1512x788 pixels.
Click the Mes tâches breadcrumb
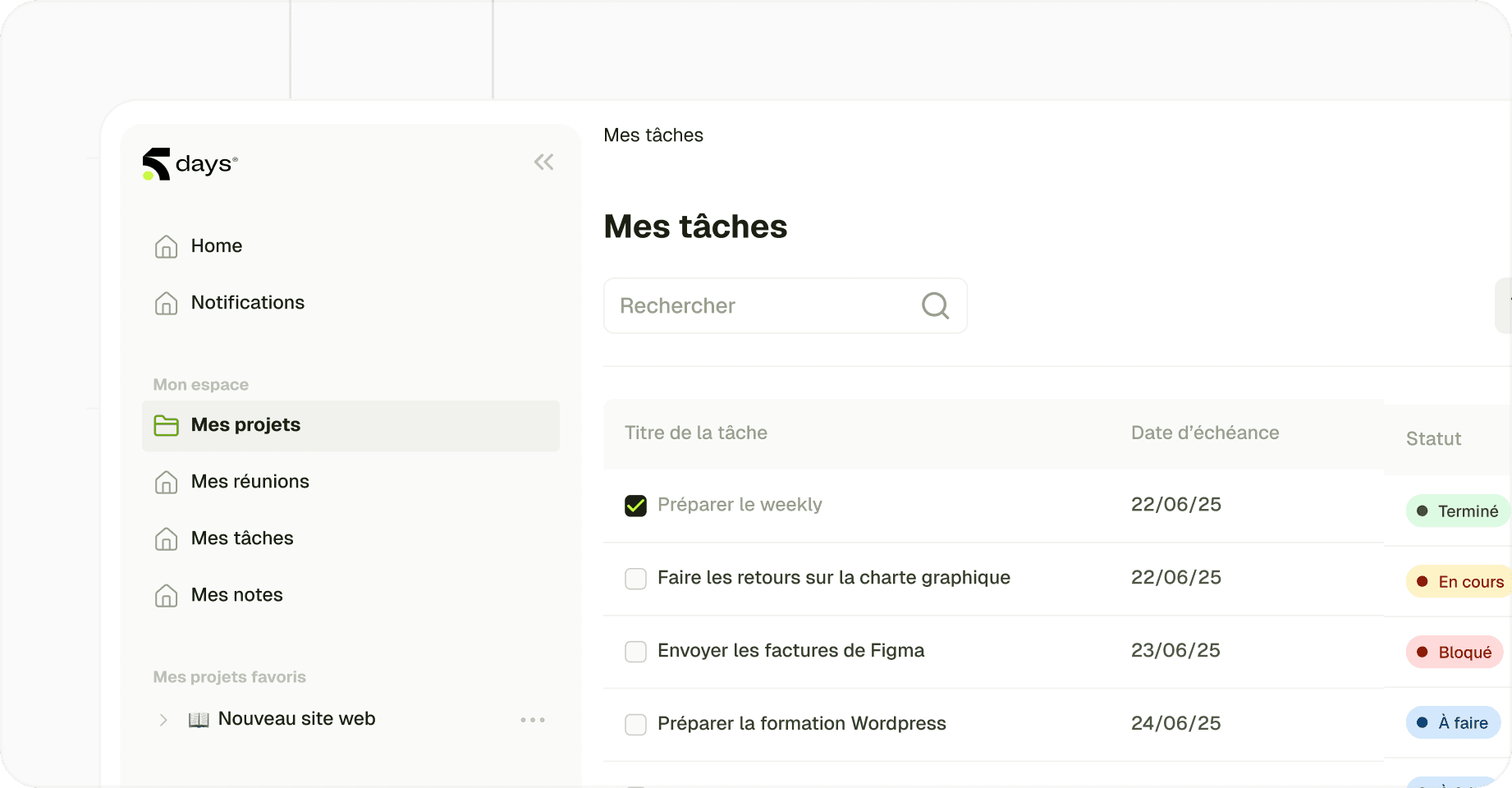pos(653,135)
